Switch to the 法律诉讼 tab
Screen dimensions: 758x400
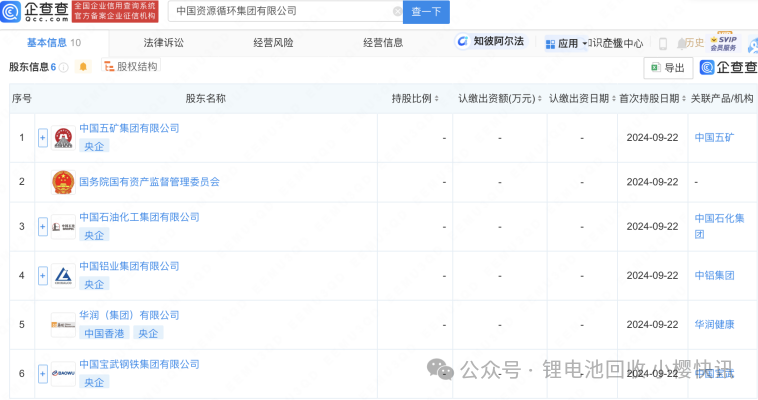click(x=164, y=43)
